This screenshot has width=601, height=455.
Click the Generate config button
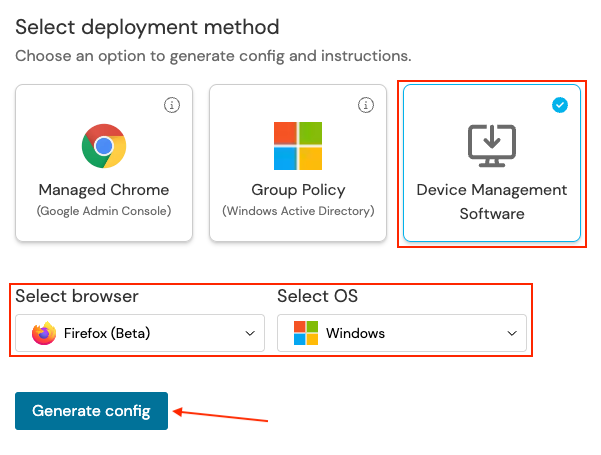tap(92, 411)
